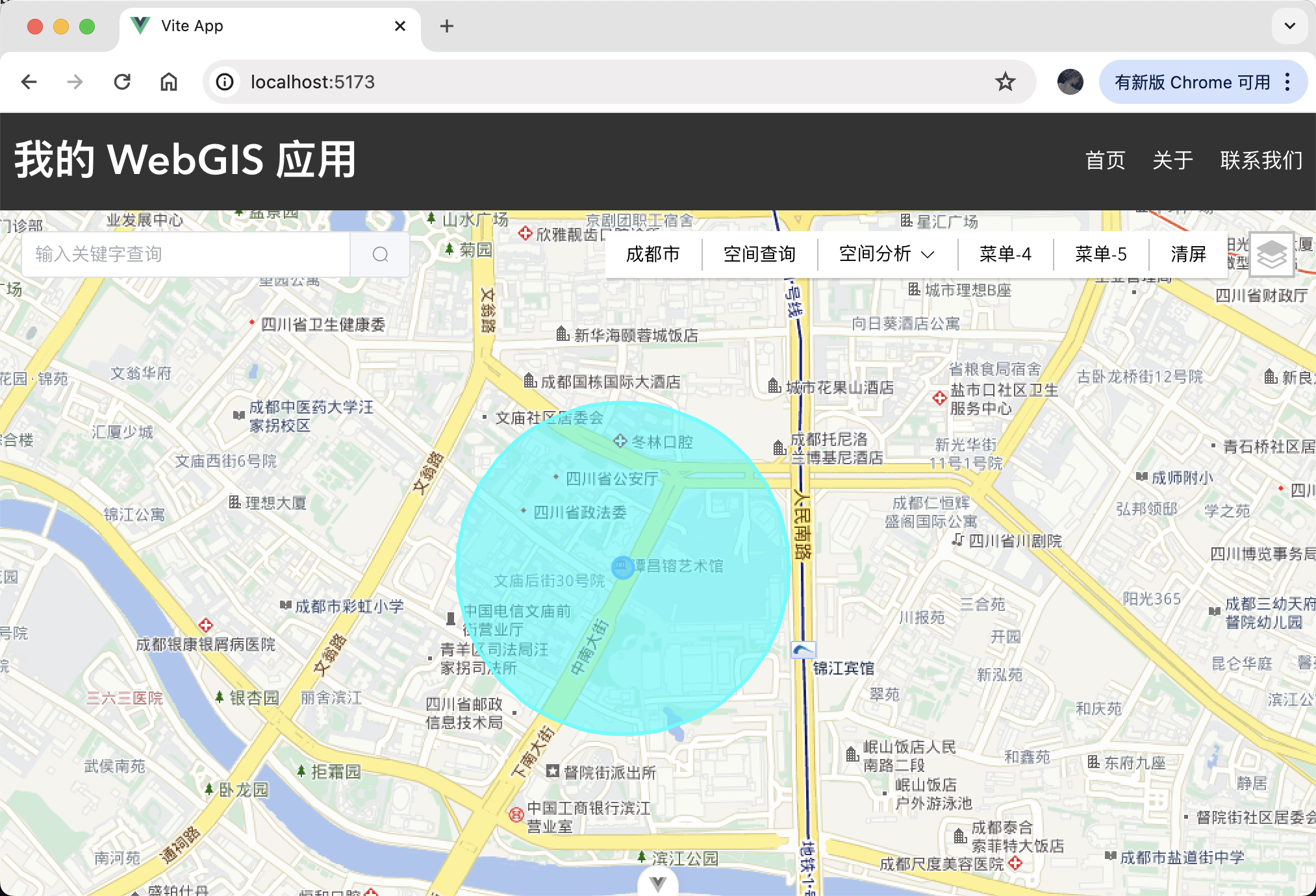Click the 拒霜园 park label
Image resolution: width=1316 pixels, height=896 pixels.
coord(336,771)
